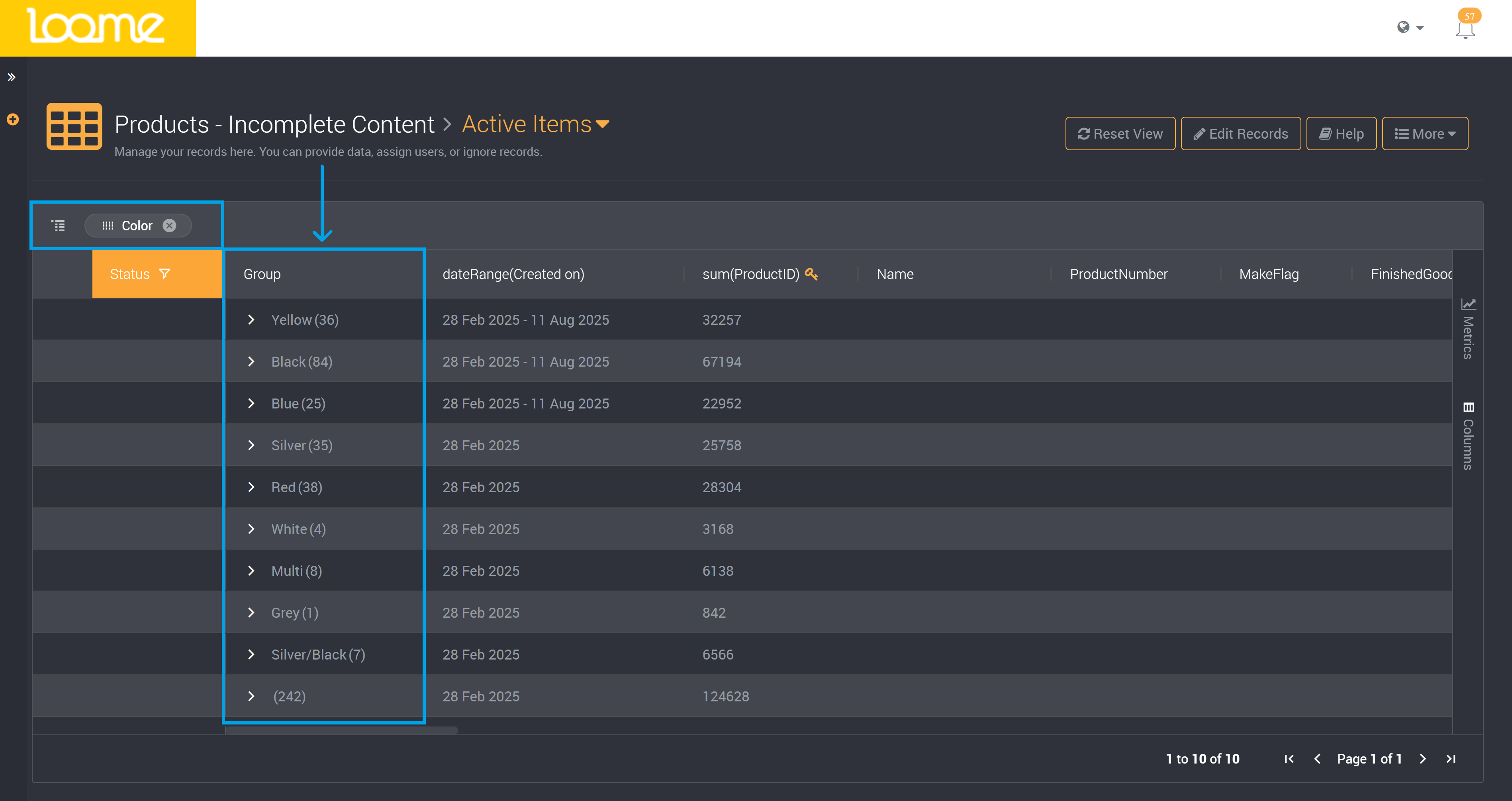Click the Edit Records button
Screen dimensions: 1512x801
[x=1241, y=133]
